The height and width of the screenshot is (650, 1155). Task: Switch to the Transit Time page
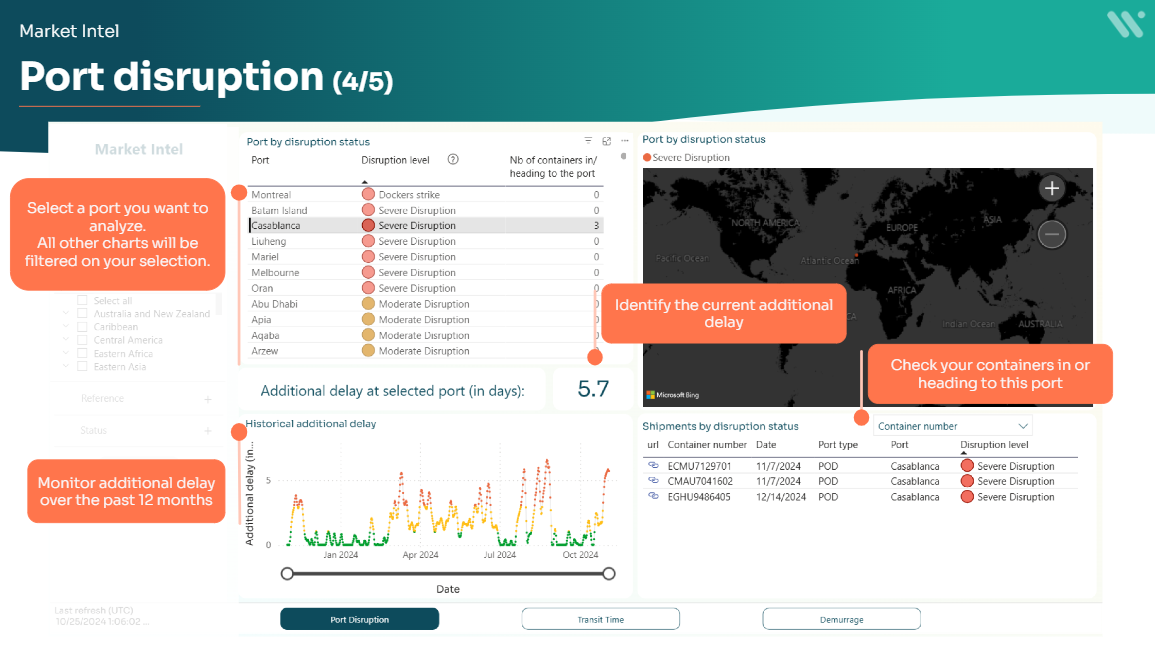pos(600,619)
